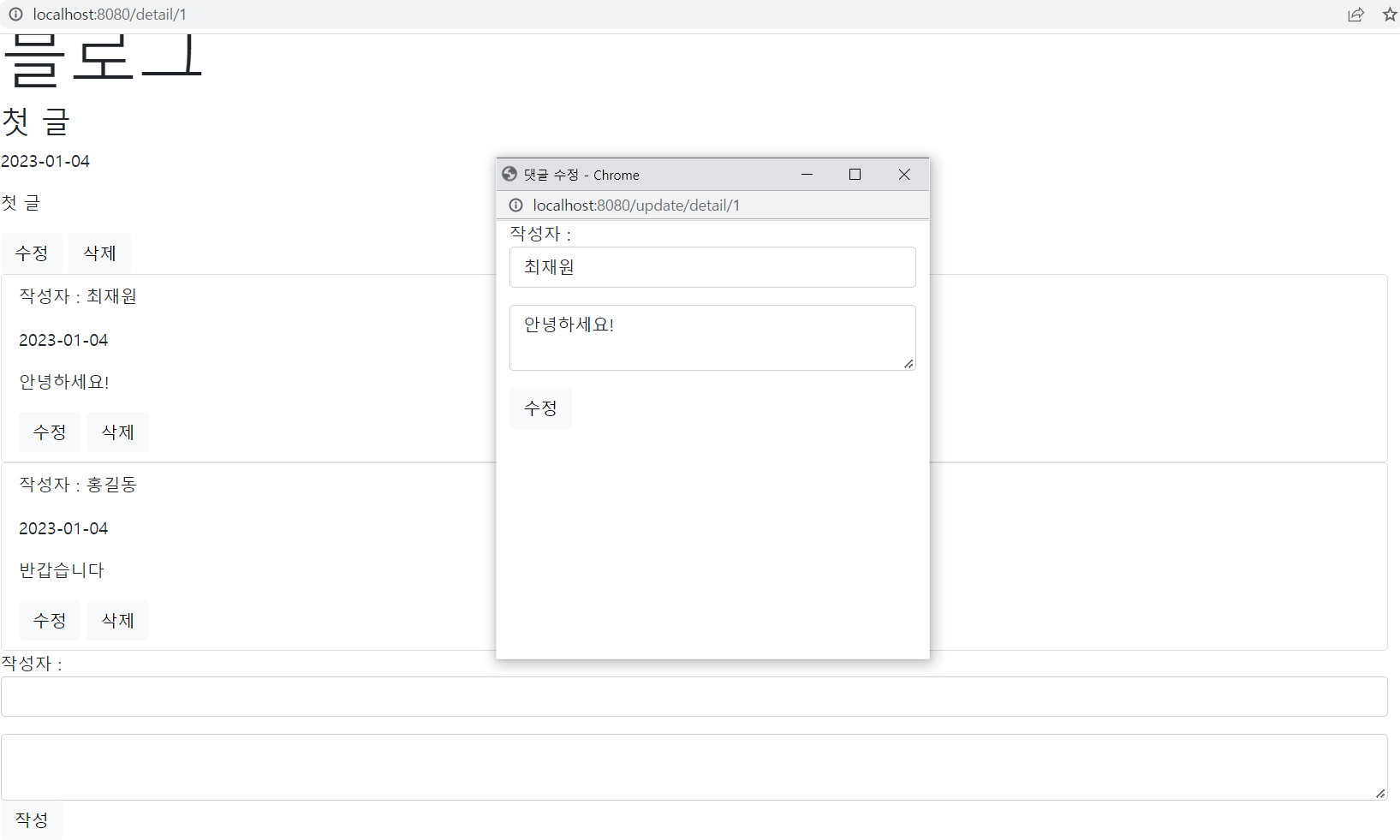
Task: Select the 최재원 author field in the popup
Action: click(x=712, y=267)
